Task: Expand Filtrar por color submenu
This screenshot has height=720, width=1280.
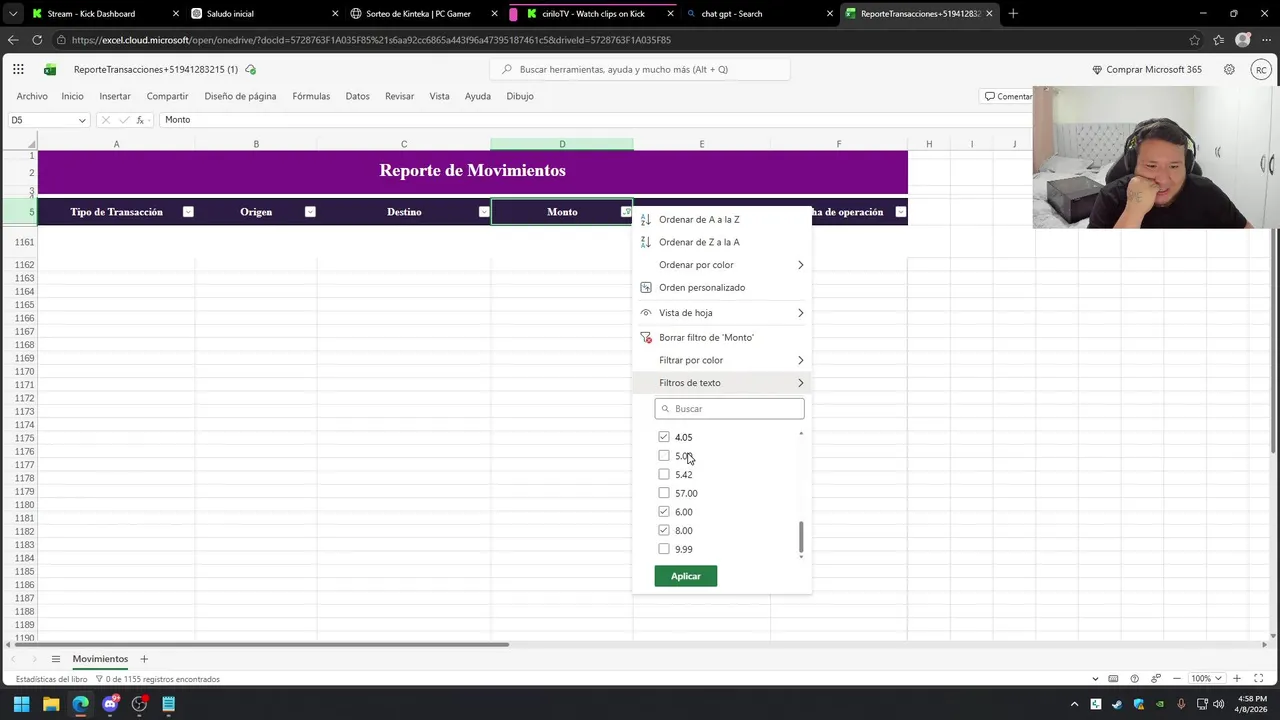Action: coord(722,360)
